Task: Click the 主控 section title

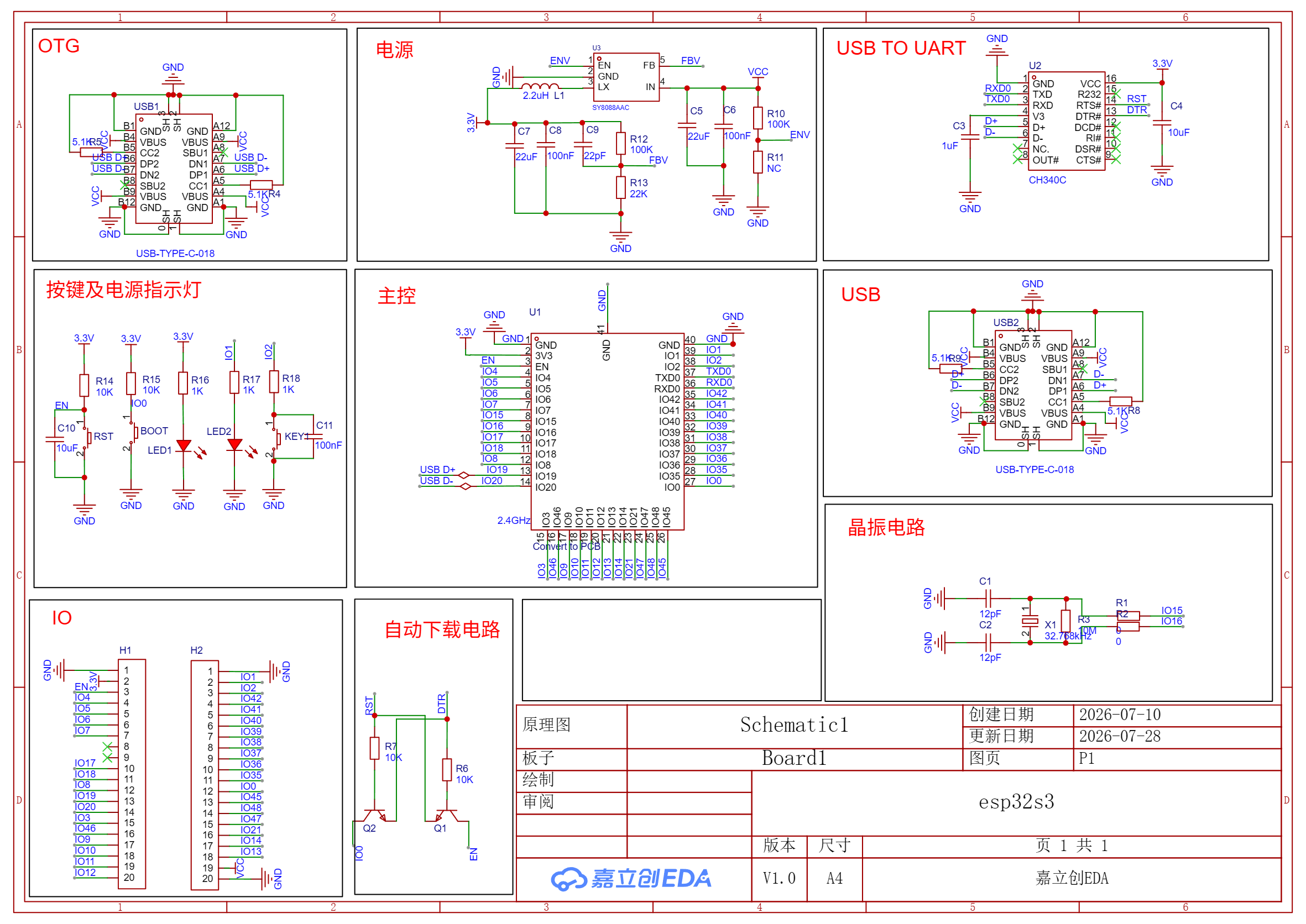Action: 397,296
